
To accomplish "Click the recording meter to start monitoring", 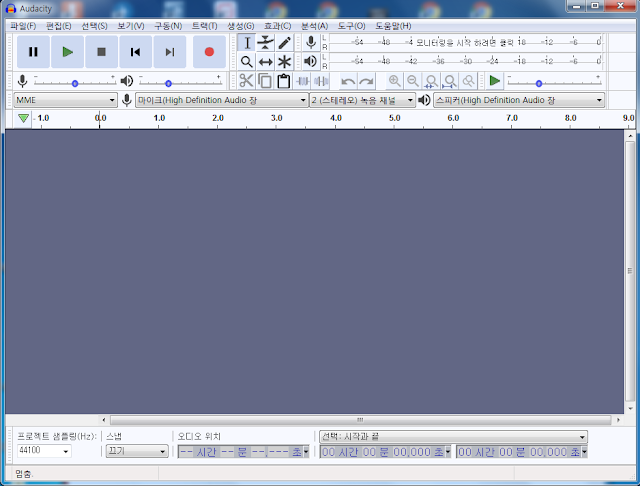I will [x=465, y=42].
